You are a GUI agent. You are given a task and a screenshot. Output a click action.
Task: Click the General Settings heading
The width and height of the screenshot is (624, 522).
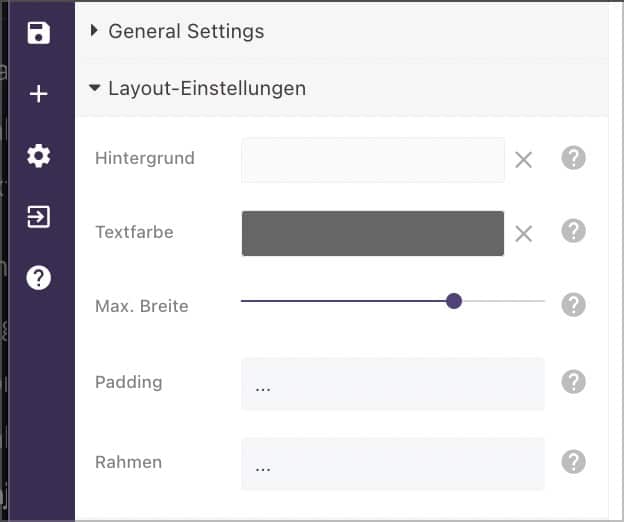tap(186, 31)
